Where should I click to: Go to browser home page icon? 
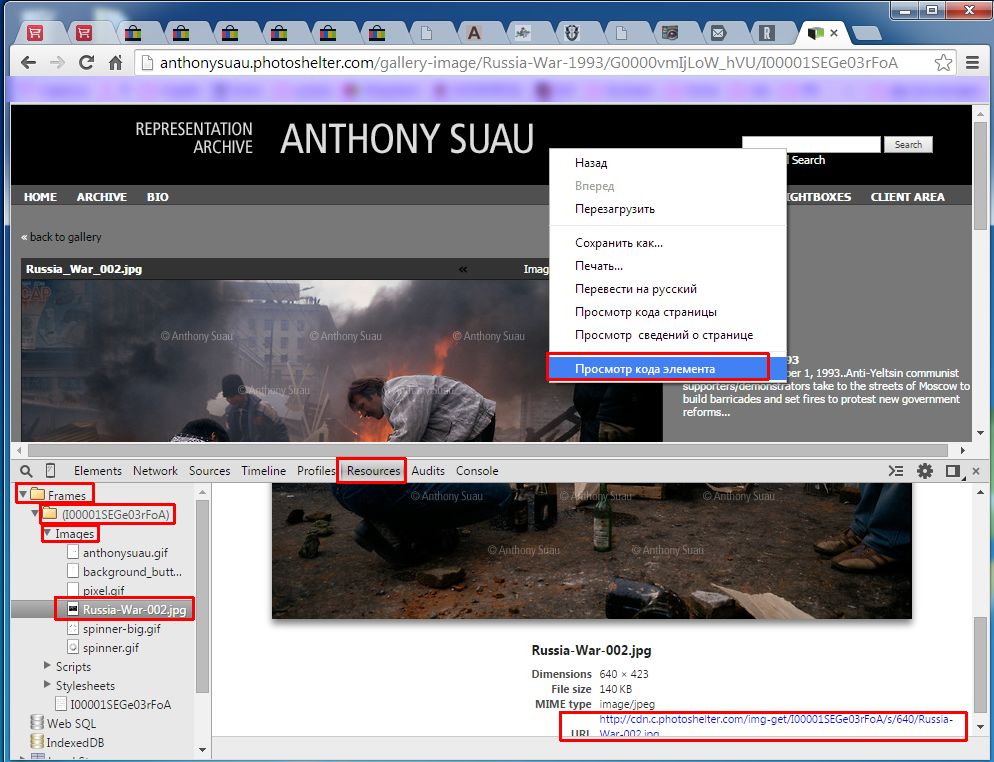pos(116,62)
